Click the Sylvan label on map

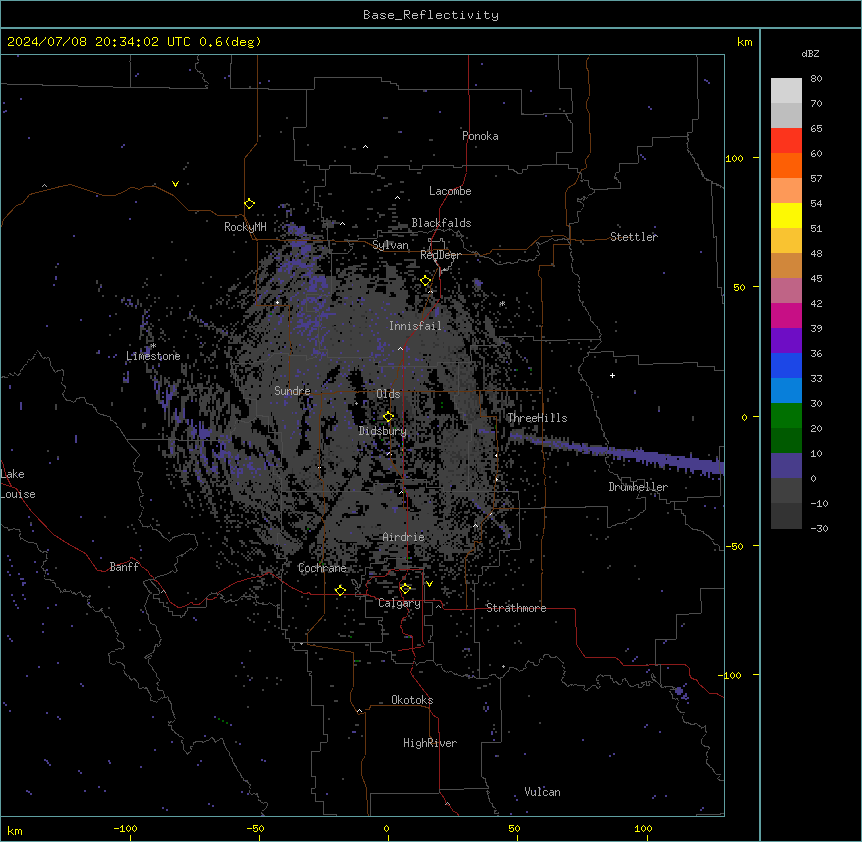(390, 245)
